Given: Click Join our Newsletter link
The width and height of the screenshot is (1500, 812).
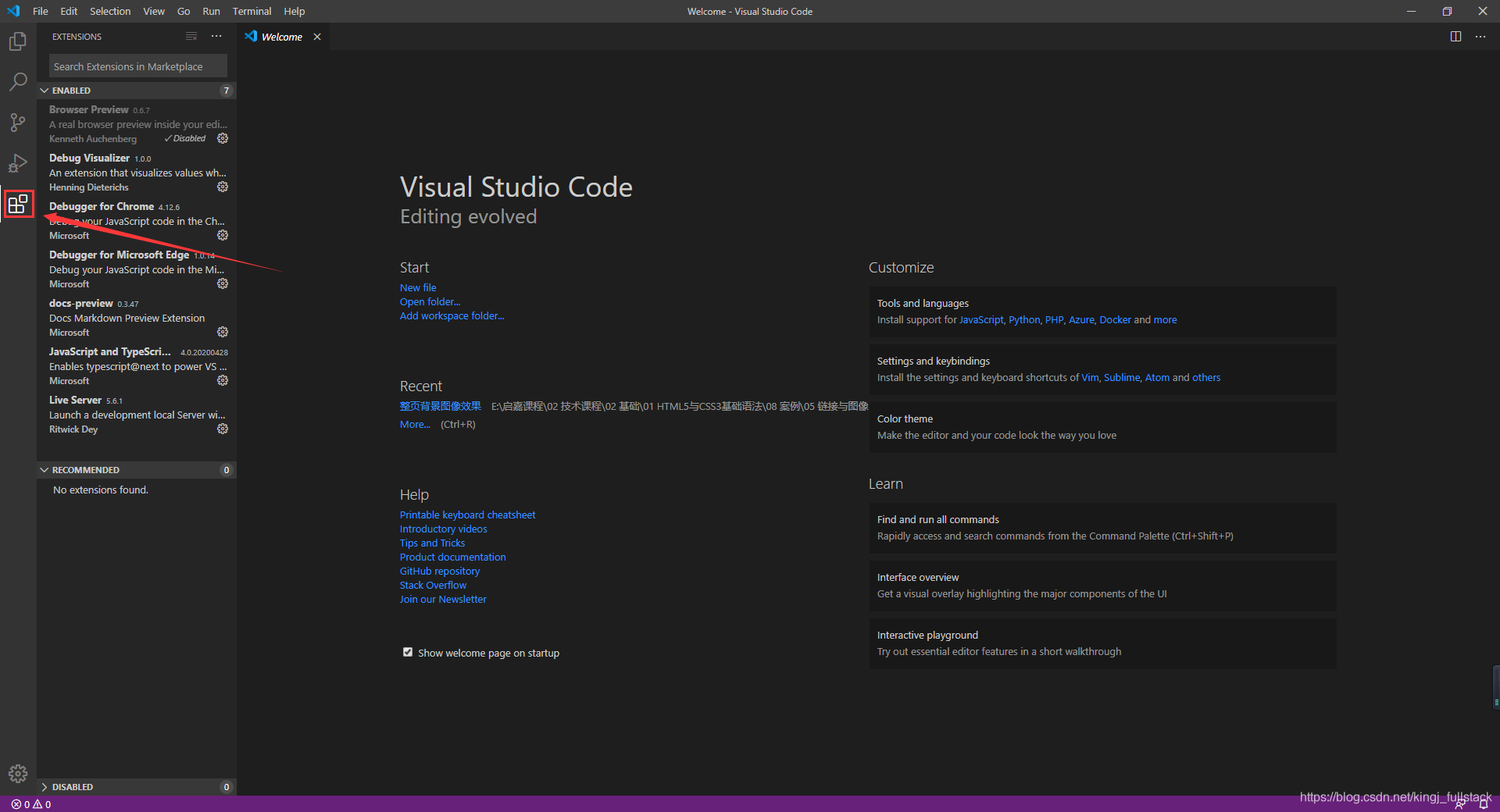Looking at the screenshot, I should coord(443,599).
